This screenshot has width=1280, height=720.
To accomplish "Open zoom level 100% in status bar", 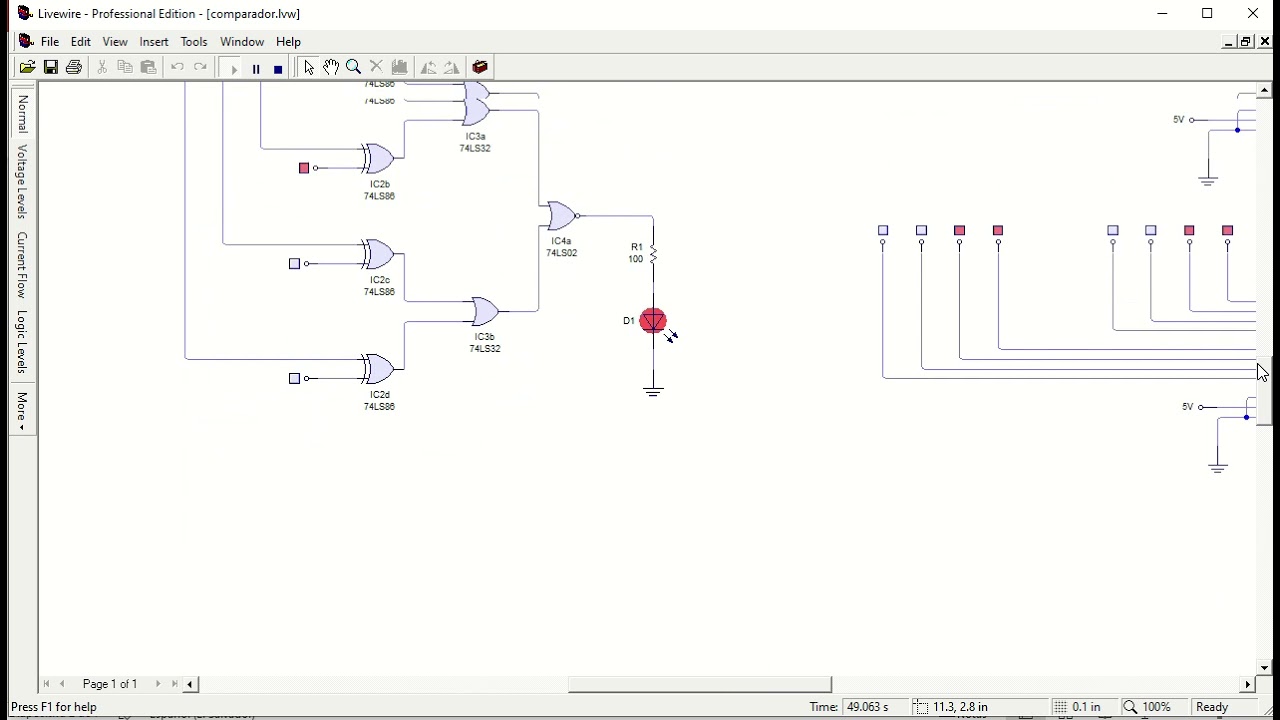I will pyautogui.click(x=1156, y=707).
